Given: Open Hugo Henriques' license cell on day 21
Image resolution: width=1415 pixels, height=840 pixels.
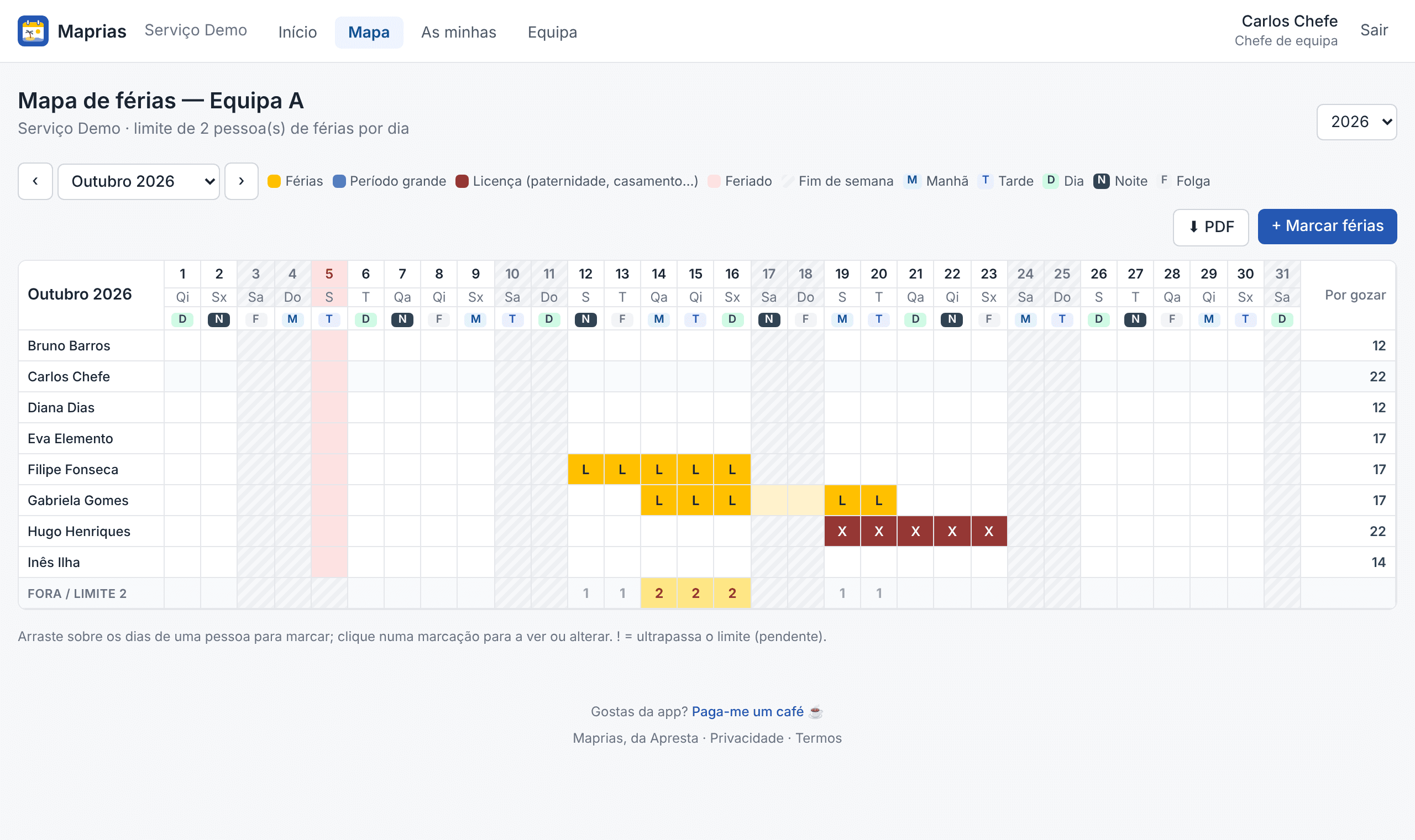Looking at the screenshot, I should click(x=915, y=531).
